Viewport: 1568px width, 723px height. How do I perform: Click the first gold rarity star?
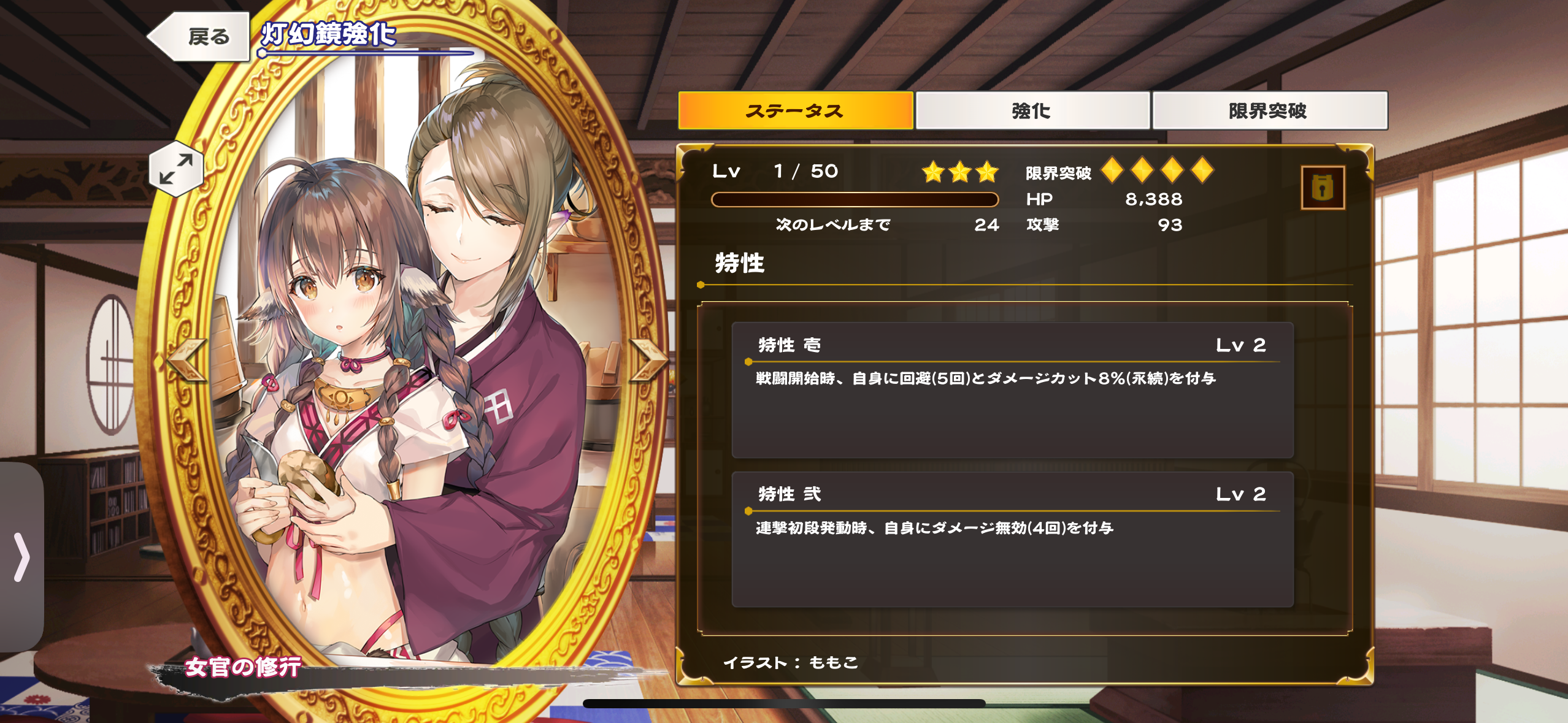point(933,172)
